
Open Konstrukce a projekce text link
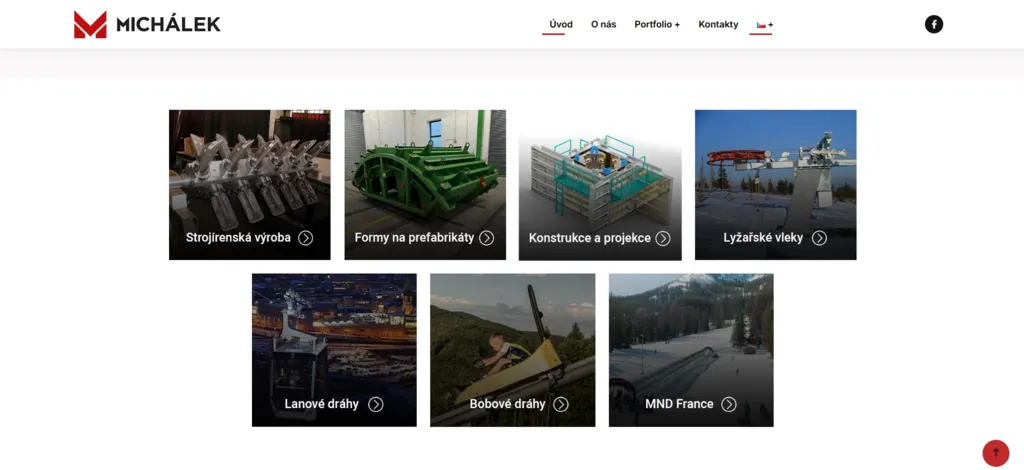(x=590, y=238)
